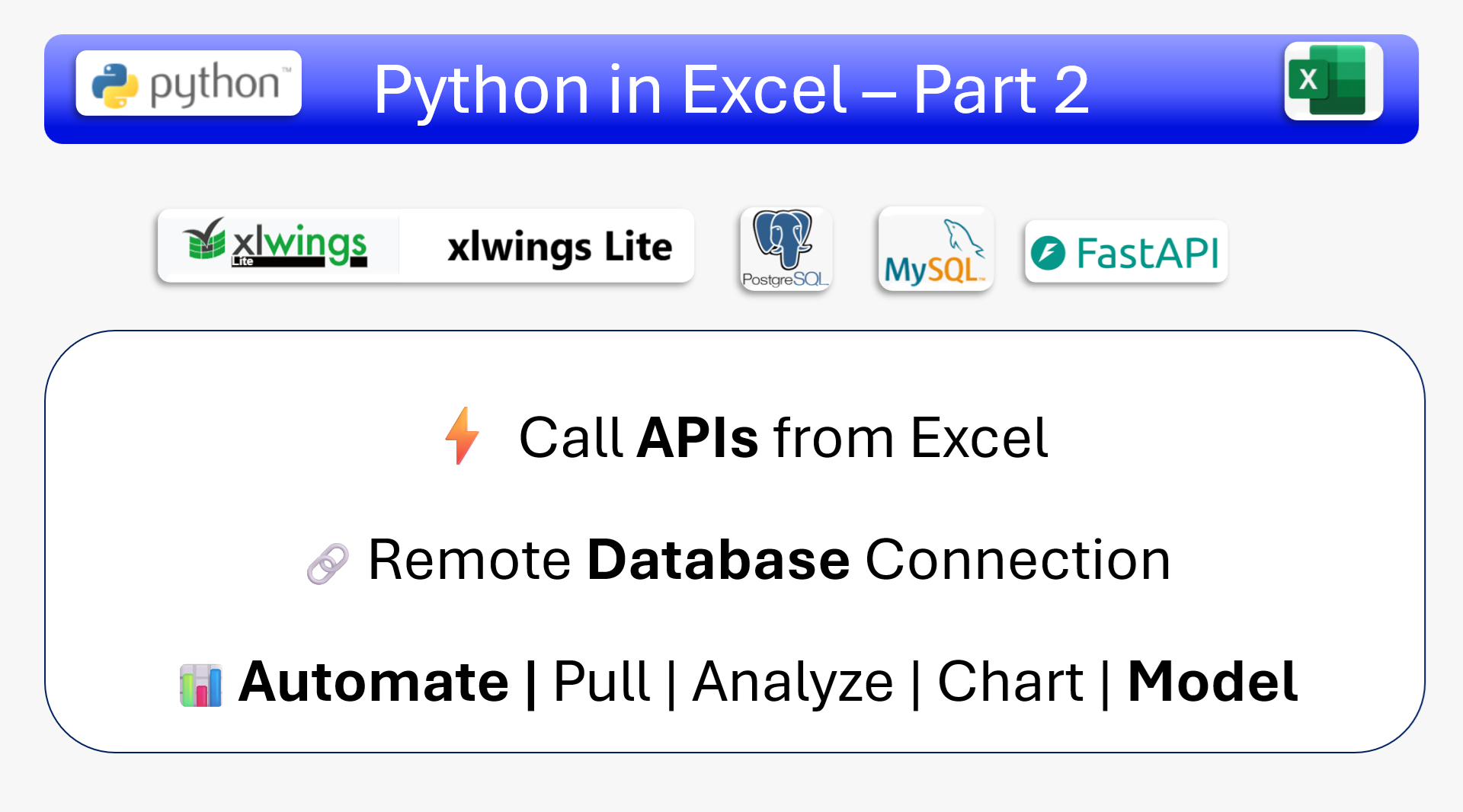Click the bold word "Database"
1463x812 pixels.
pos(719,560)
